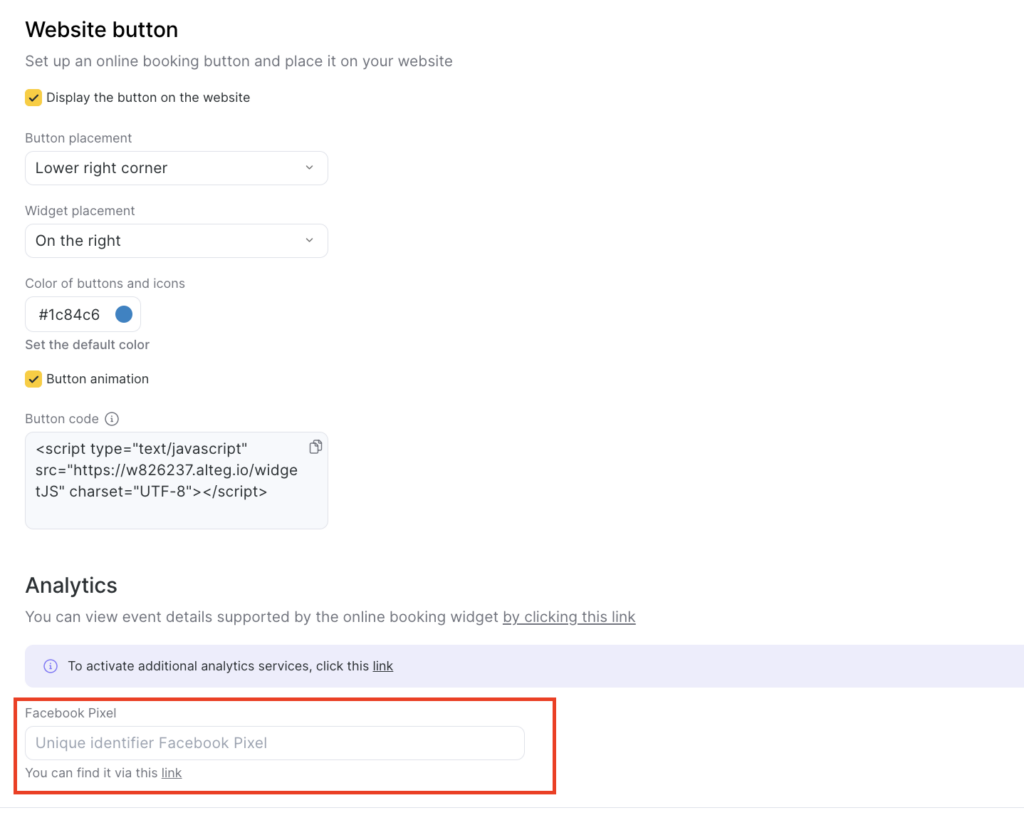
Task: Click the blue color swatch circle
Action: point(124,314)
